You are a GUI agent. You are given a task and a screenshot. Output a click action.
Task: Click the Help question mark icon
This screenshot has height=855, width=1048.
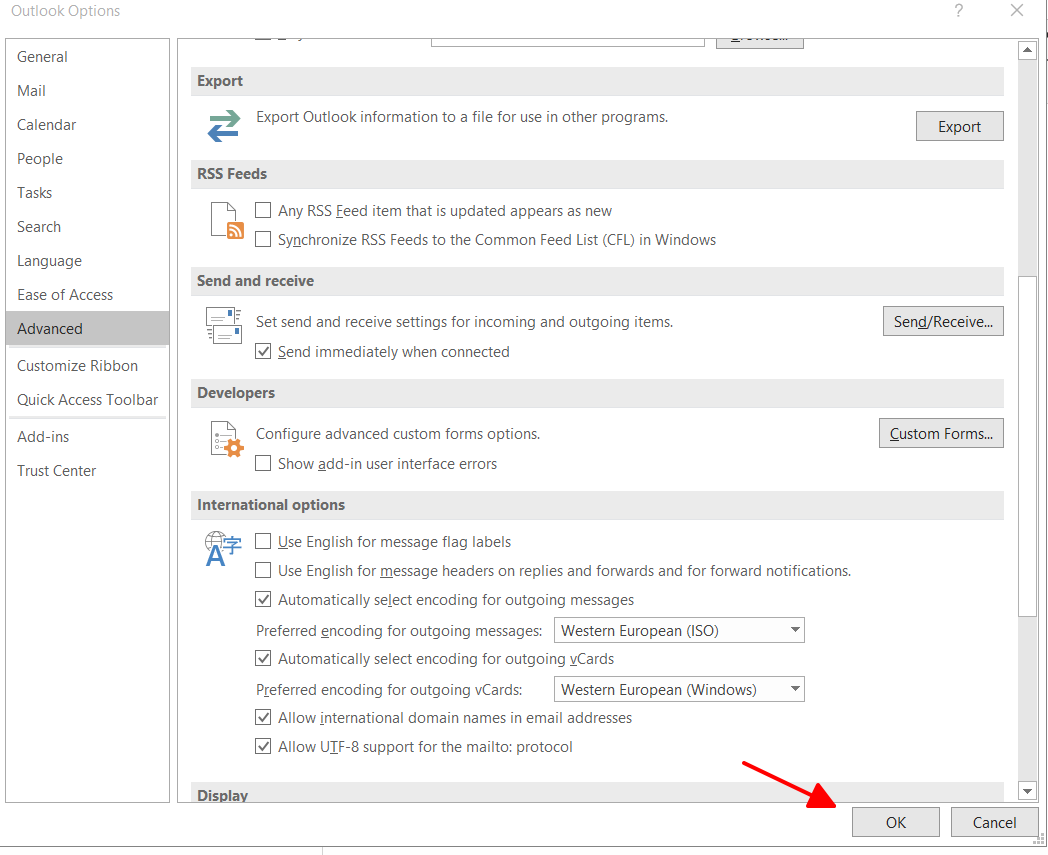click(958, 11)
